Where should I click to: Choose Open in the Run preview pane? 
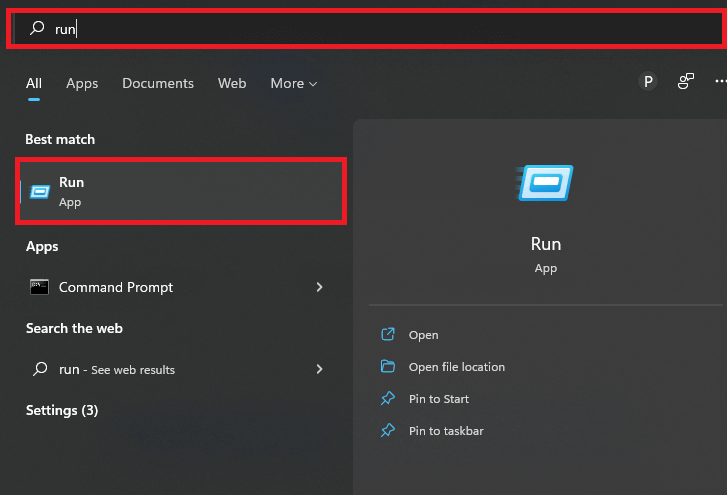[x=423, y=335]
